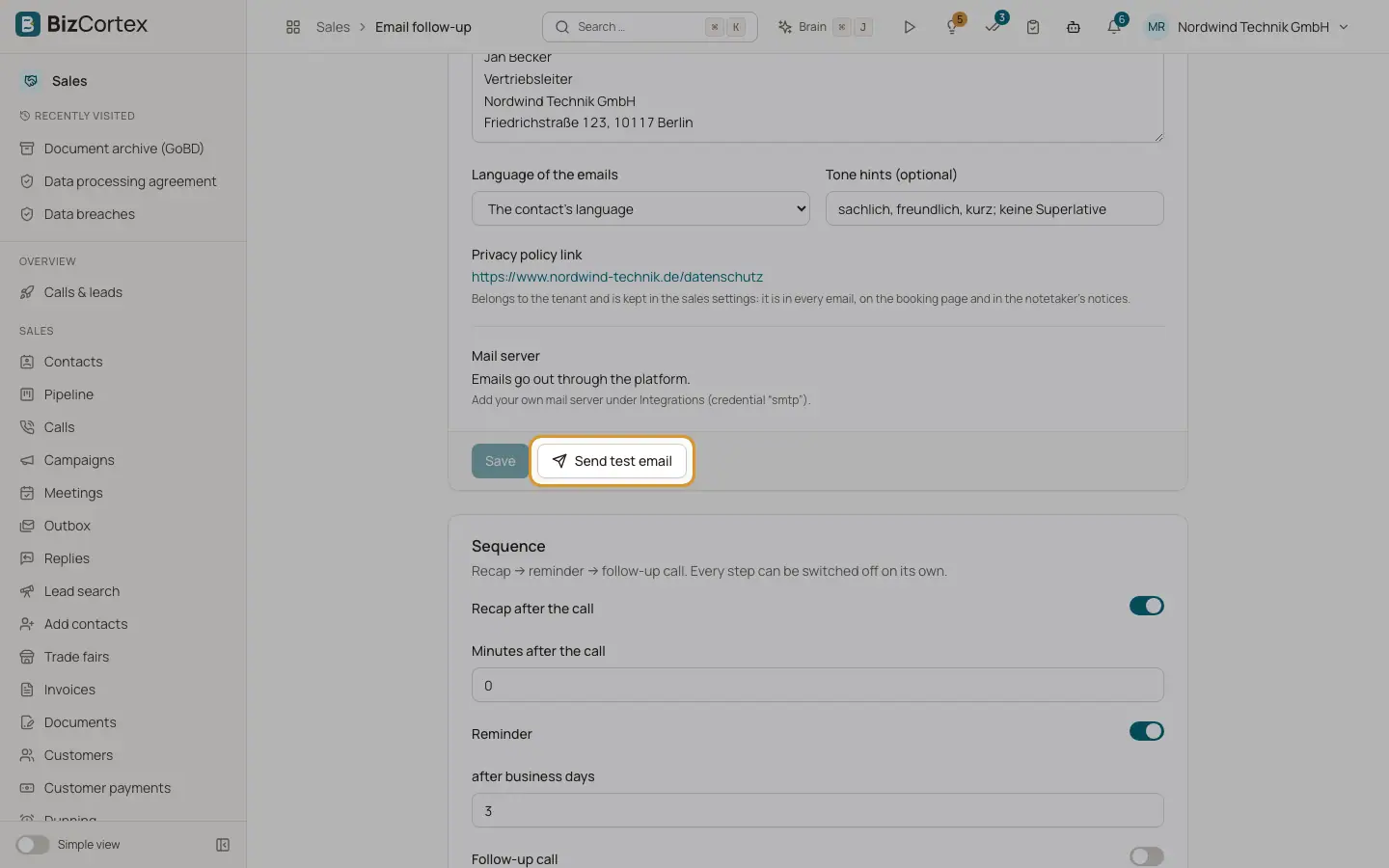Viewport: 1389px width, 868px height.
Task: Focus the Search field in top bar
Action: [x=650, y=27]
